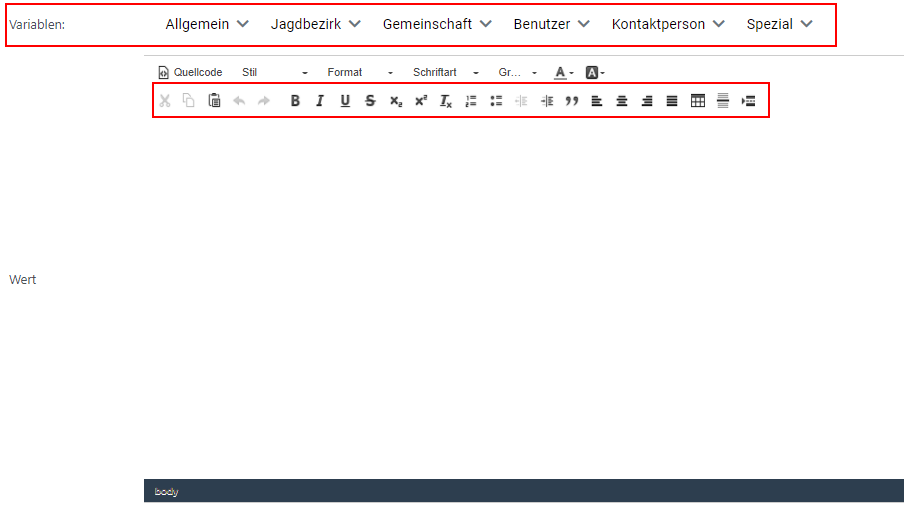The image size is (904, 524).
Task: Open the text color picker
Action: click(x=564, y=73)
